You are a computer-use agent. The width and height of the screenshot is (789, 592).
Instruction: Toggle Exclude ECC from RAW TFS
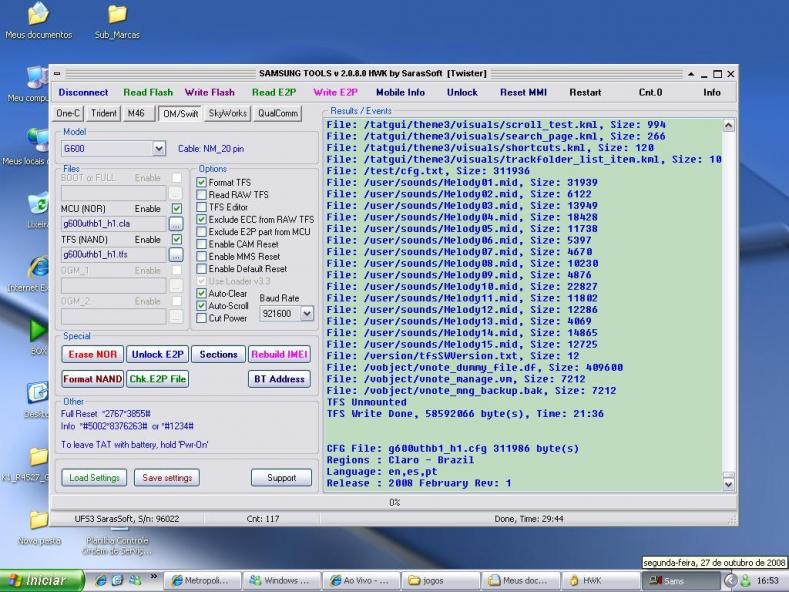click(x=201, y=219)
